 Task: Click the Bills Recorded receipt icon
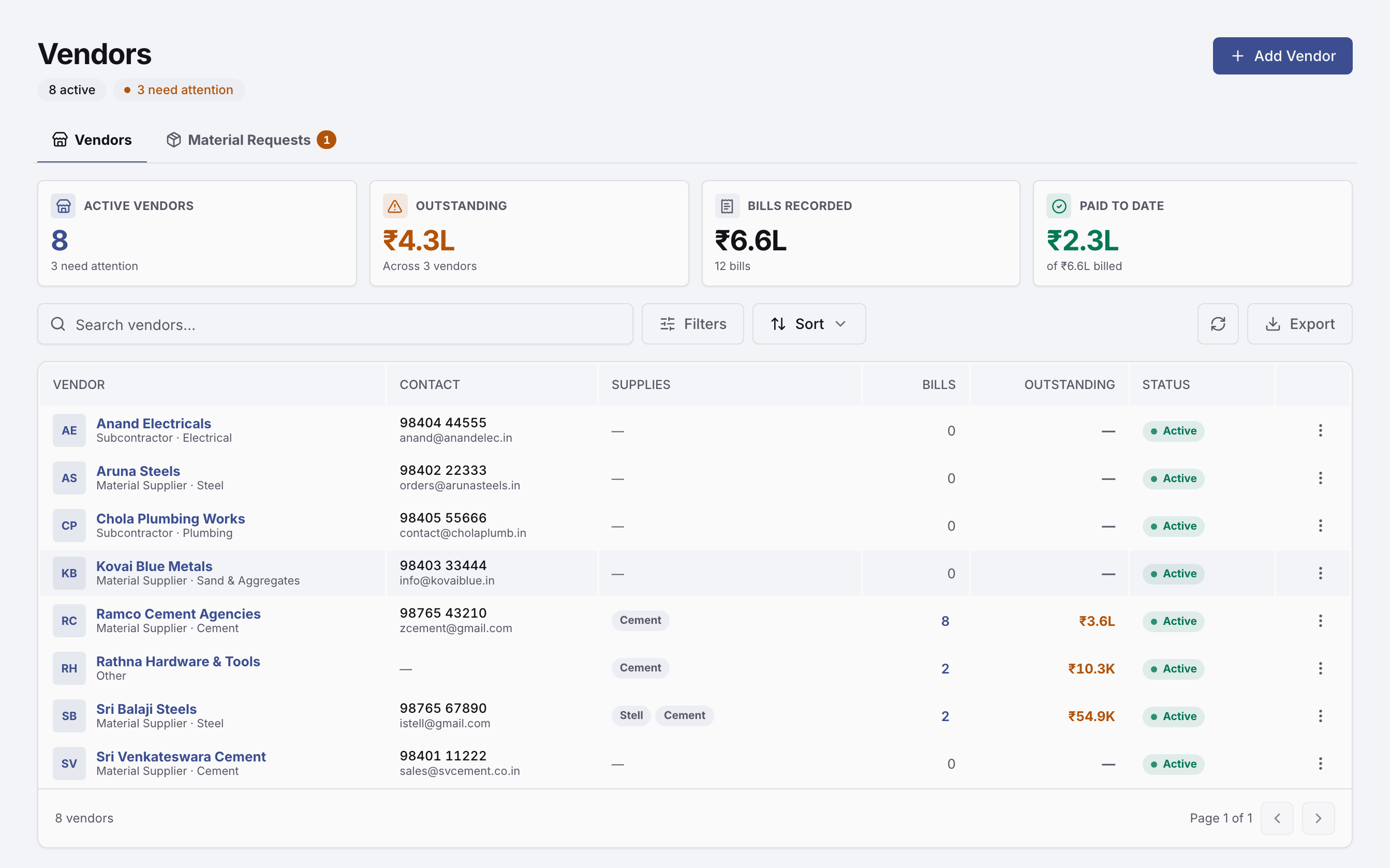[x=727, y=205]
